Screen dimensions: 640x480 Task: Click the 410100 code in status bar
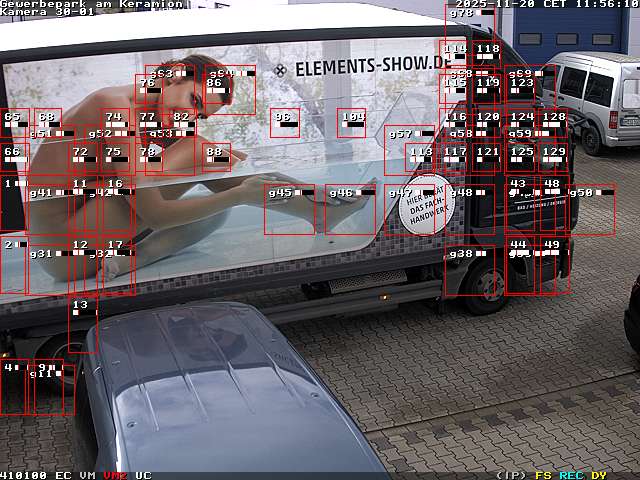coord(24,475)
